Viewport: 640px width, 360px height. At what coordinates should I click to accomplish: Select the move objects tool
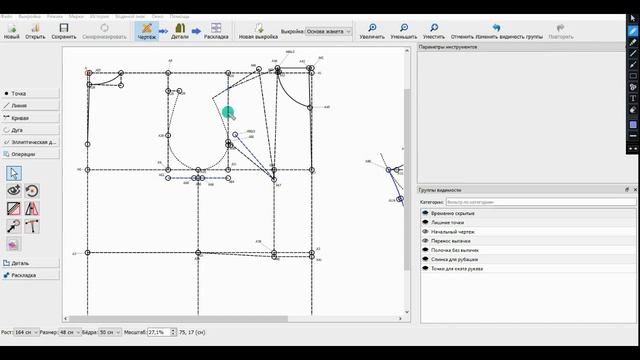14,226
